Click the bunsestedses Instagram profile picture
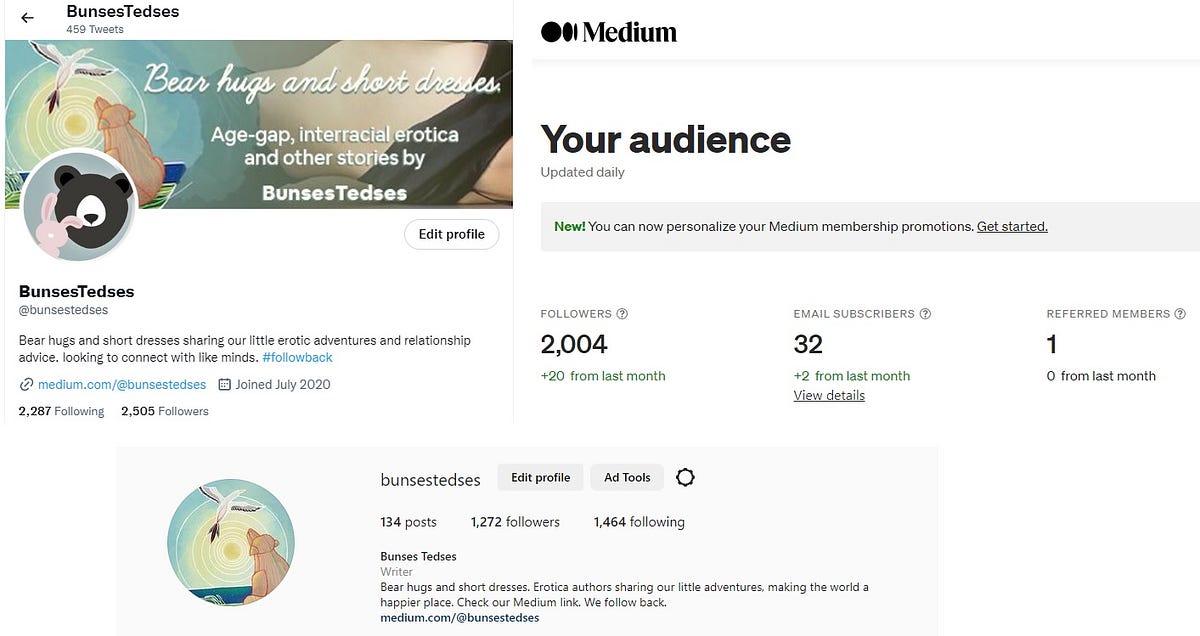Image resolution: width=1200 pixels, height=636 pixels. point(231,543)
